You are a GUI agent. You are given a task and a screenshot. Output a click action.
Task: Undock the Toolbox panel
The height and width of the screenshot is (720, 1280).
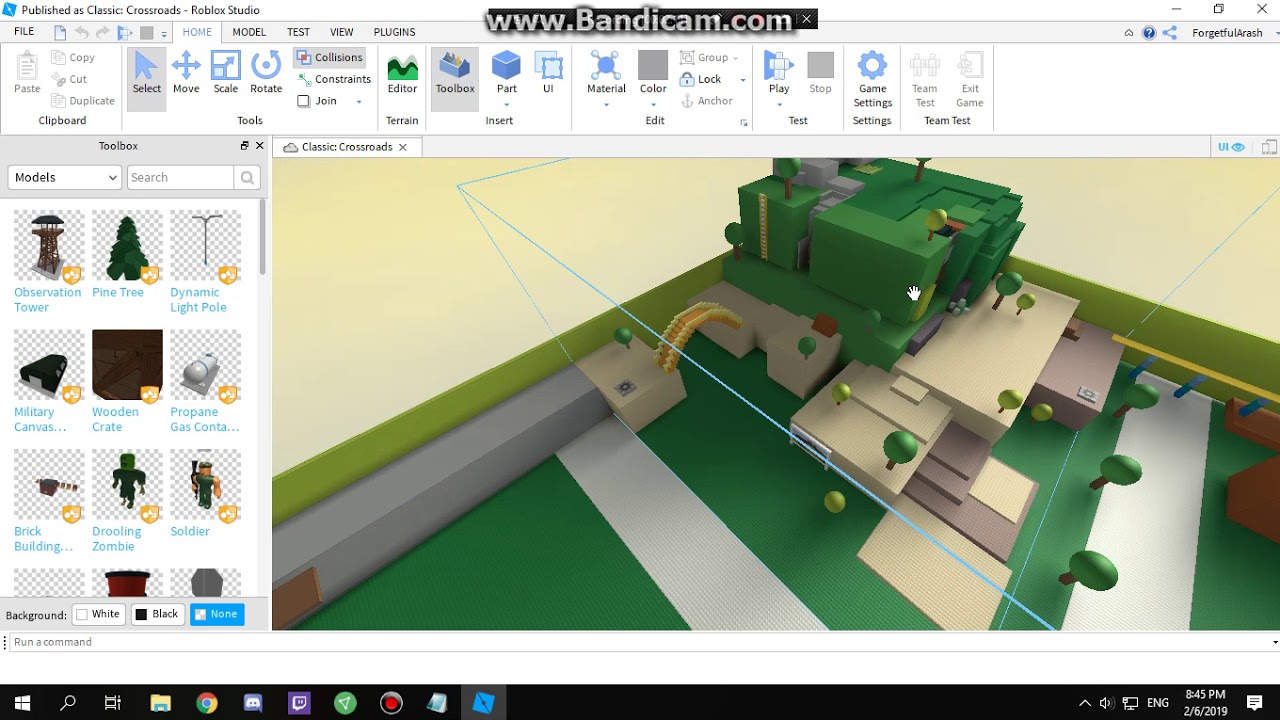[x=244, y=146]
